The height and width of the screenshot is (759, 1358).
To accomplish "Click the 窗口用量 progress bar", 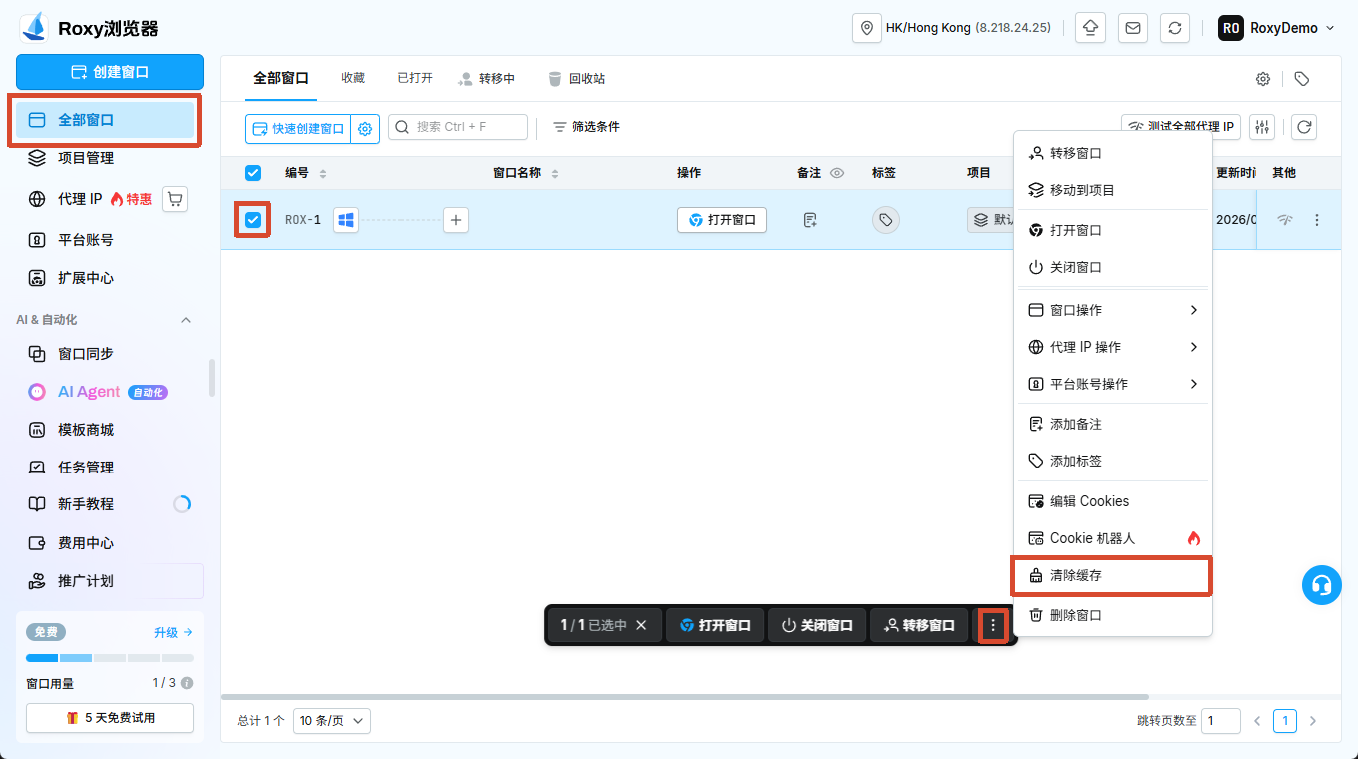I will click(x=110, y=658).
